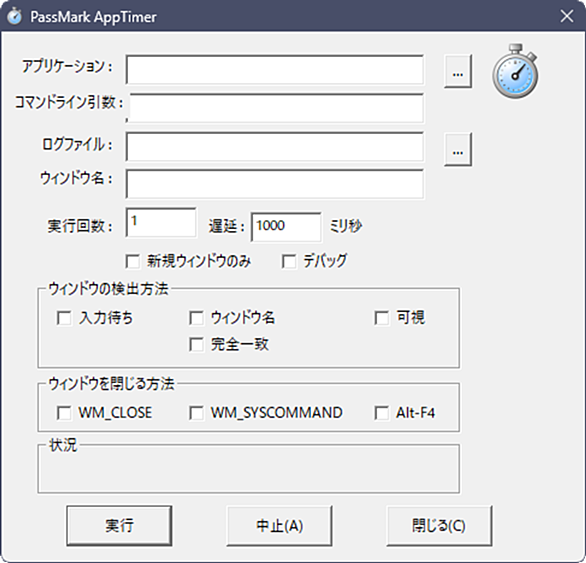Click the ミリ秒 unit label
586x563 pixels.
[x=346, y=226]
